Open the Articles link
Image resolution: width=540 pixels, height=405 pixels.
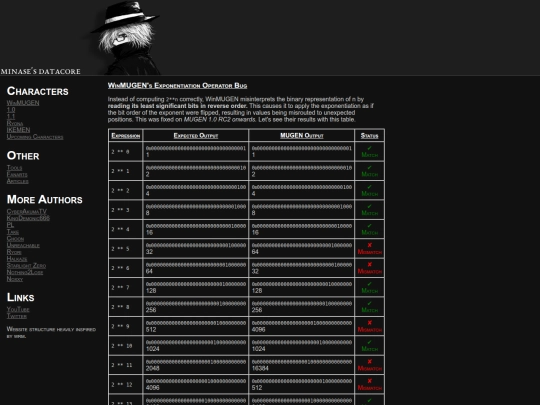[18, 181]
